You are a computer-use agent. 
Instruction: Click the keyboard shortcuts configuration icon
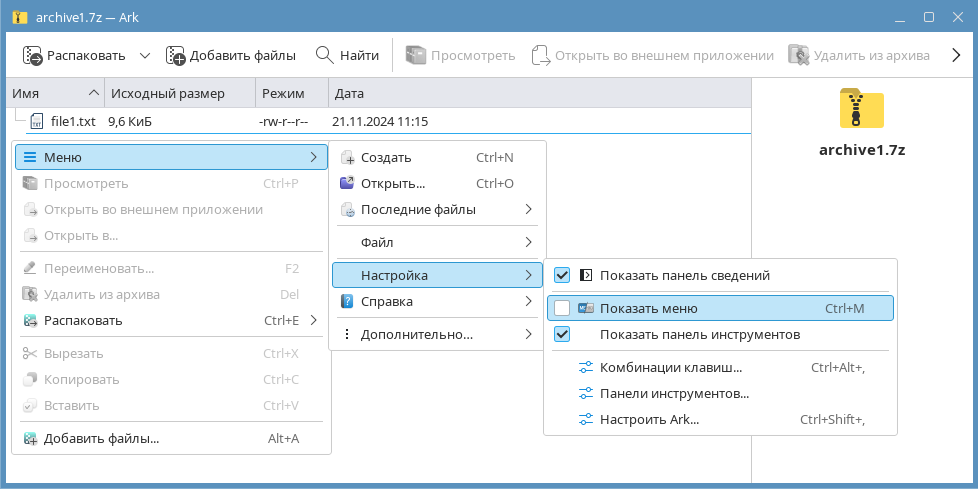click(x=586, y=368)
